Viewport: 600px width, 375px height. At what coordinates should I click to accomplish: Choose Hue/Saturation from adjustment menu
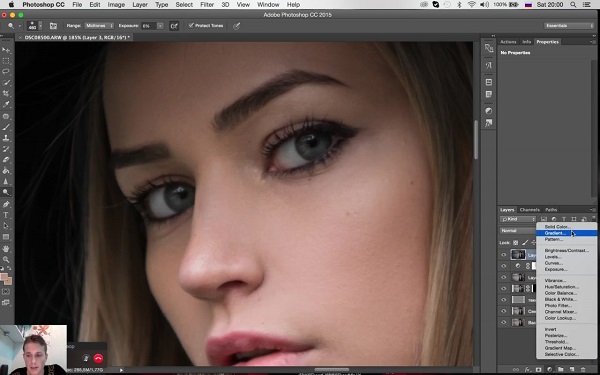(x=561, y=287)
